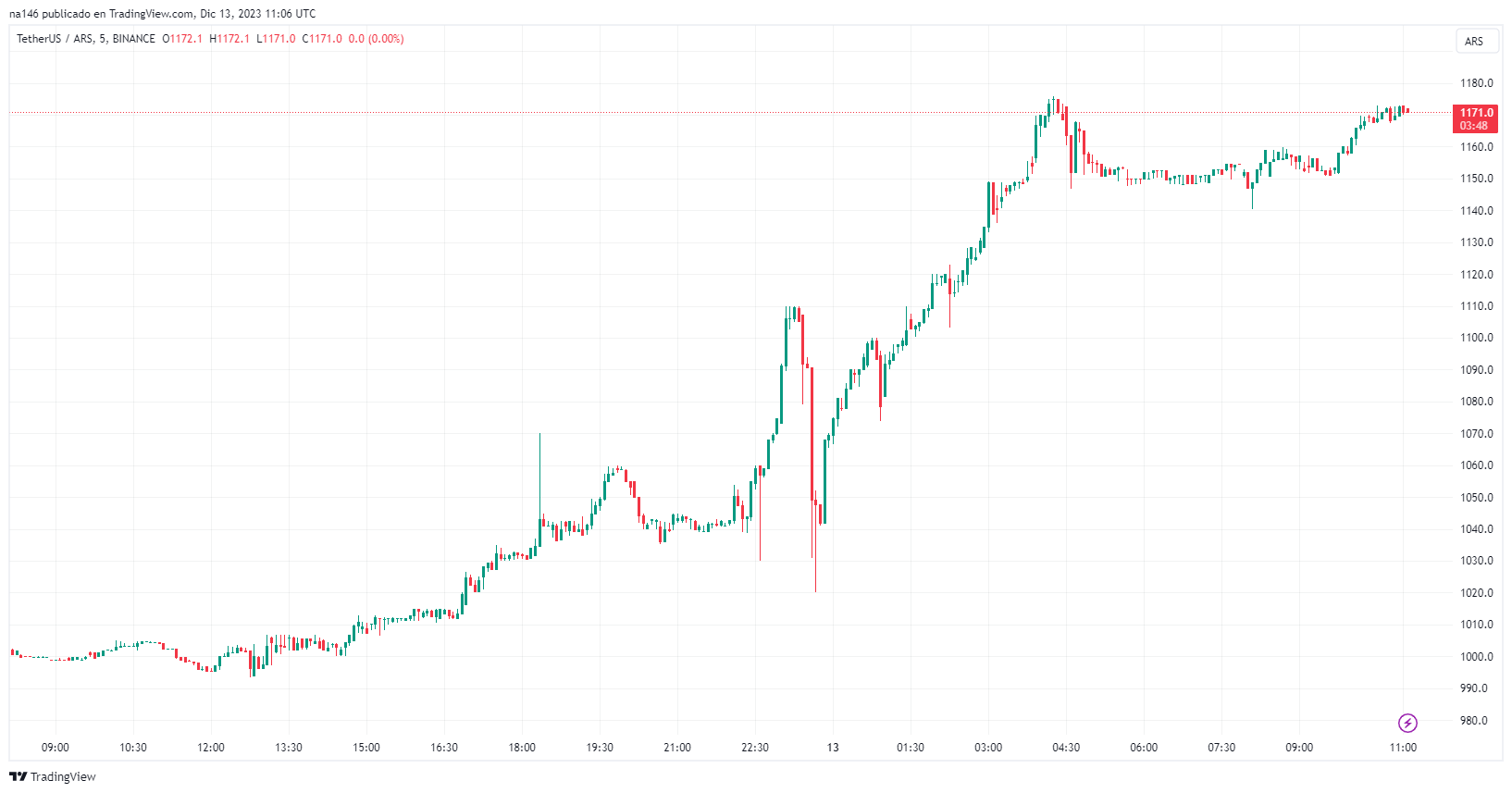1512x793 pixels.
Task: Click the O1172.1 open value in the legend
Action: point(182,39)
